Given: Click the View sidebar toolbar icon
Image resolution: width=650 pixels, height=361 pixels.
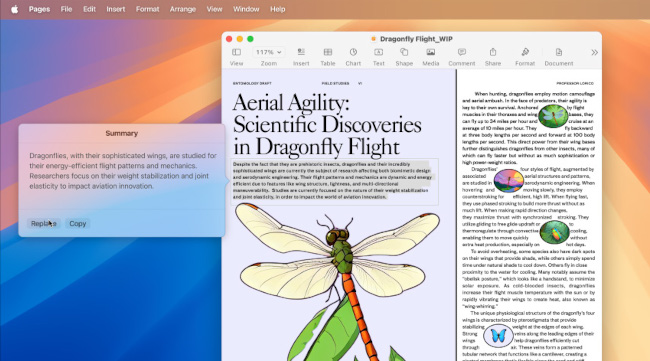Looking at the screenshot, I should [x=236, y=52].
